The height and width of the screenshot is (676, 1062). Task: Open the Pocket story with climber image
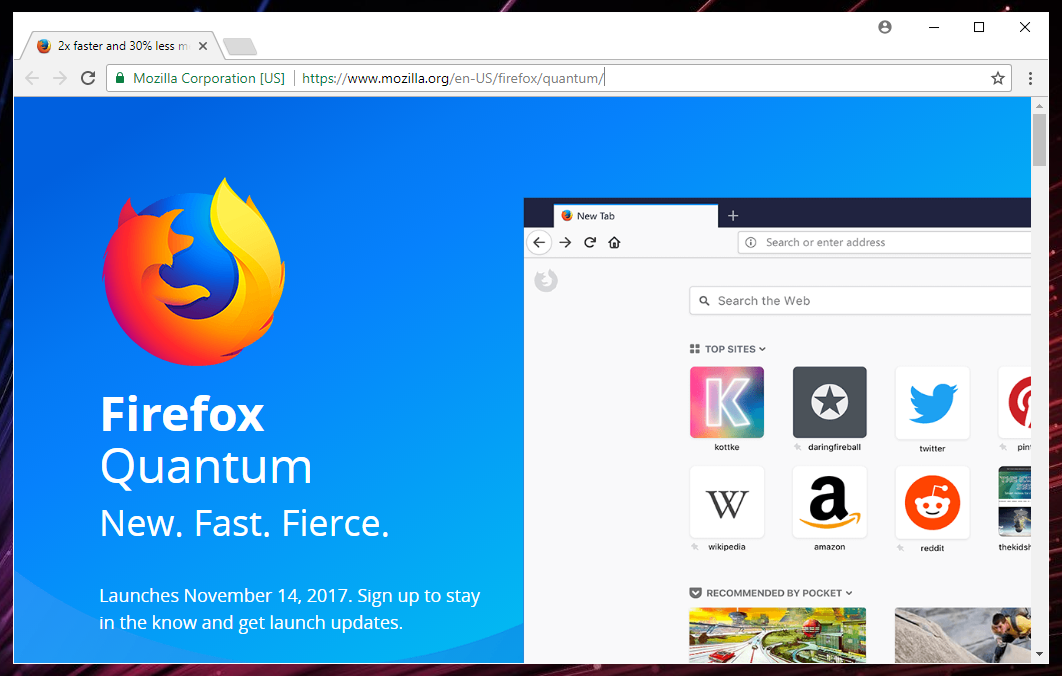tap(962, 635)
